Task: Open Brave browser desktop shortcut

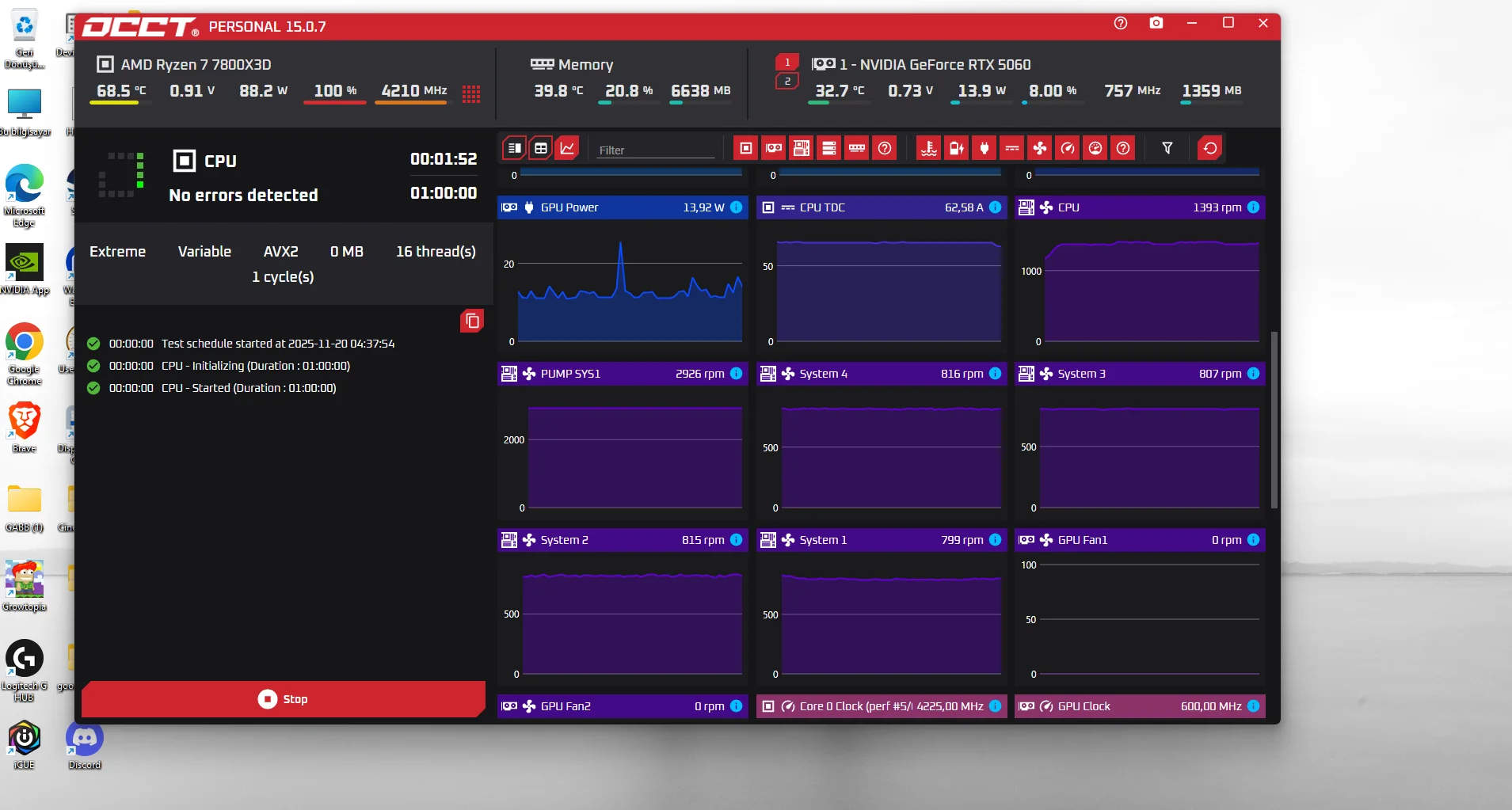Action: point(25,427)
